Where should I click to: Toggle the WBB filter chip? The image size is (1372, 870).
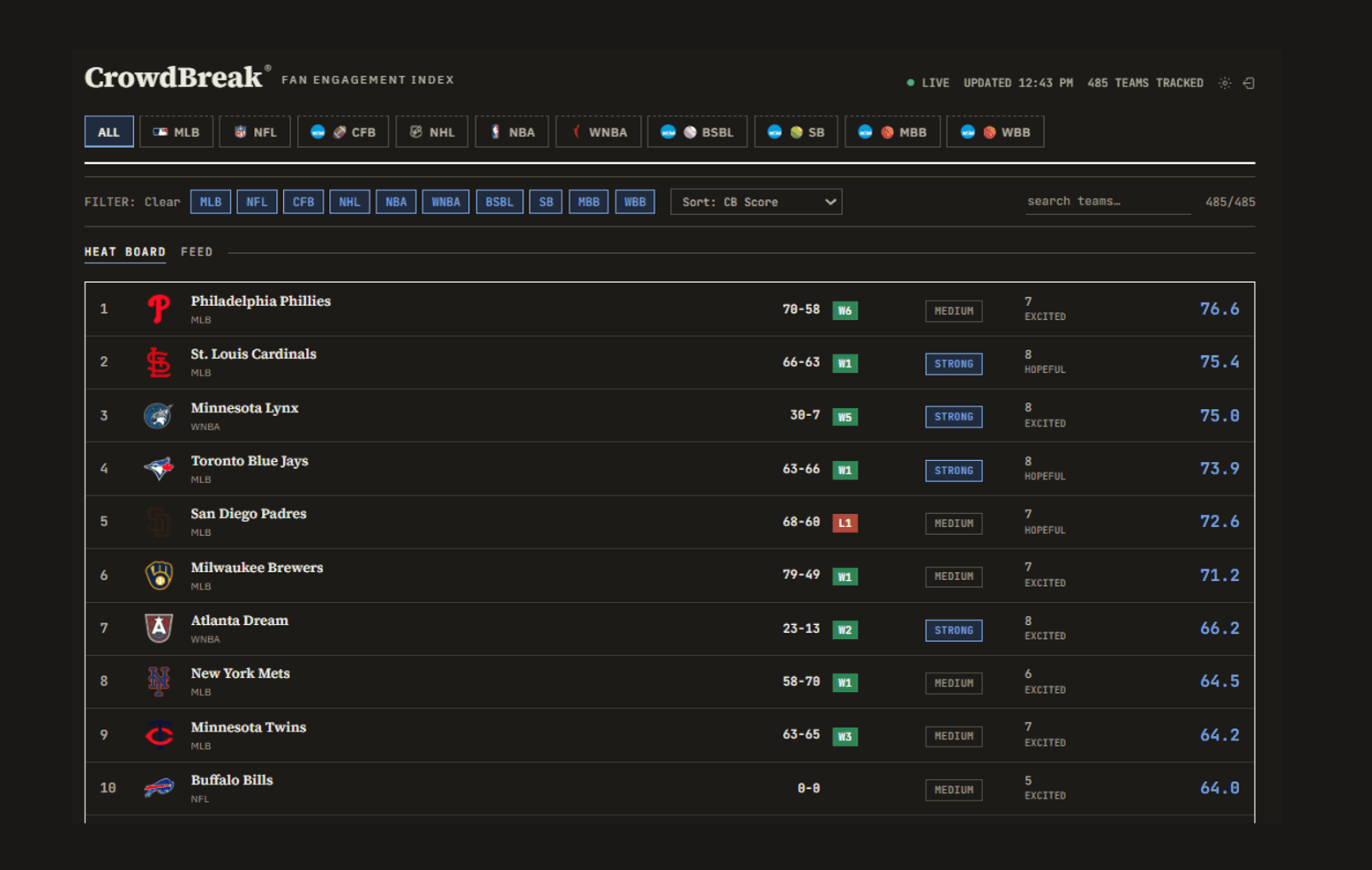pyautogui.click(x=635, y=202)
